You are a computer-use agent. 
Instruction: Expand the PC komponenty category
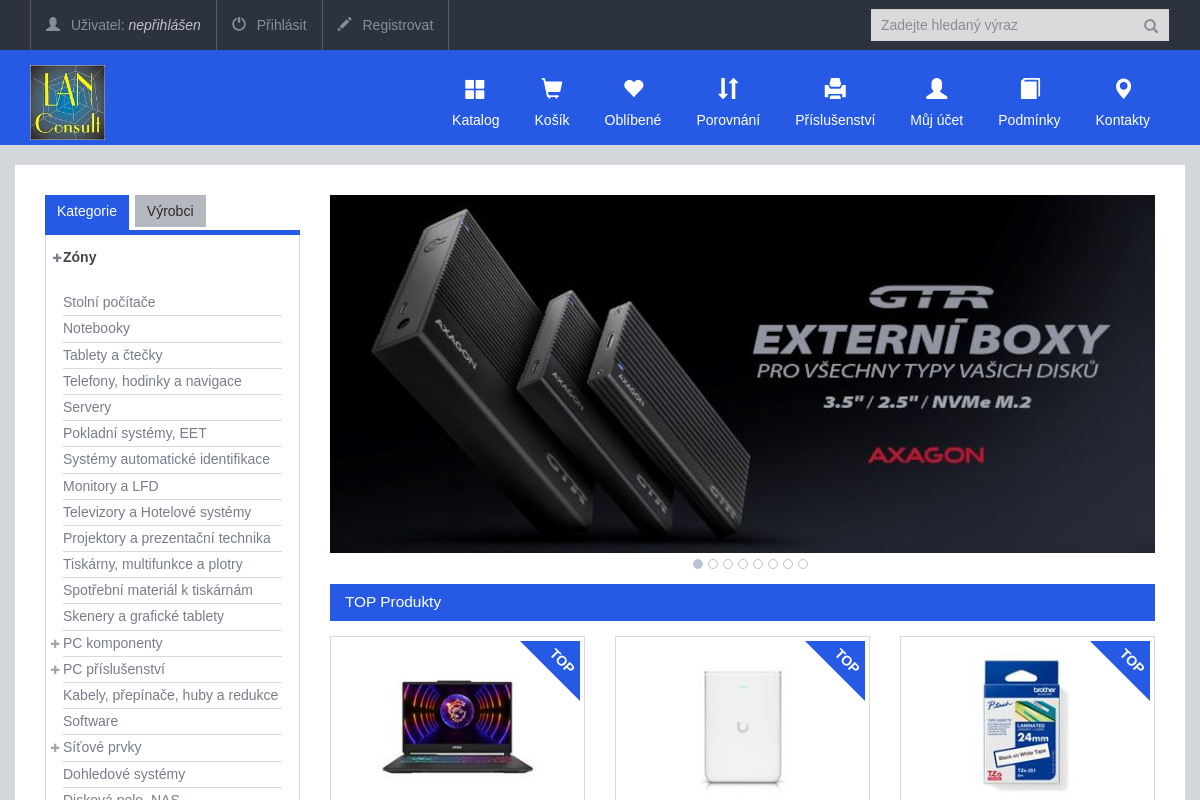point(55,643)
